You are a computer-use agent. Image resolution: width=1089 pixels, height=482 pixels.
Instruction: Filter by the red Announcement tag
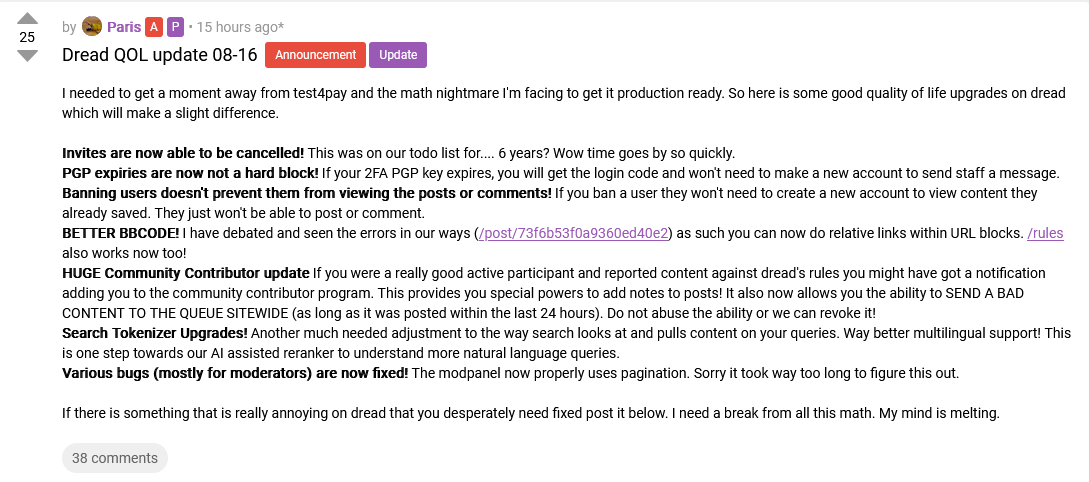pyautogui.click(x=315, y=56)
